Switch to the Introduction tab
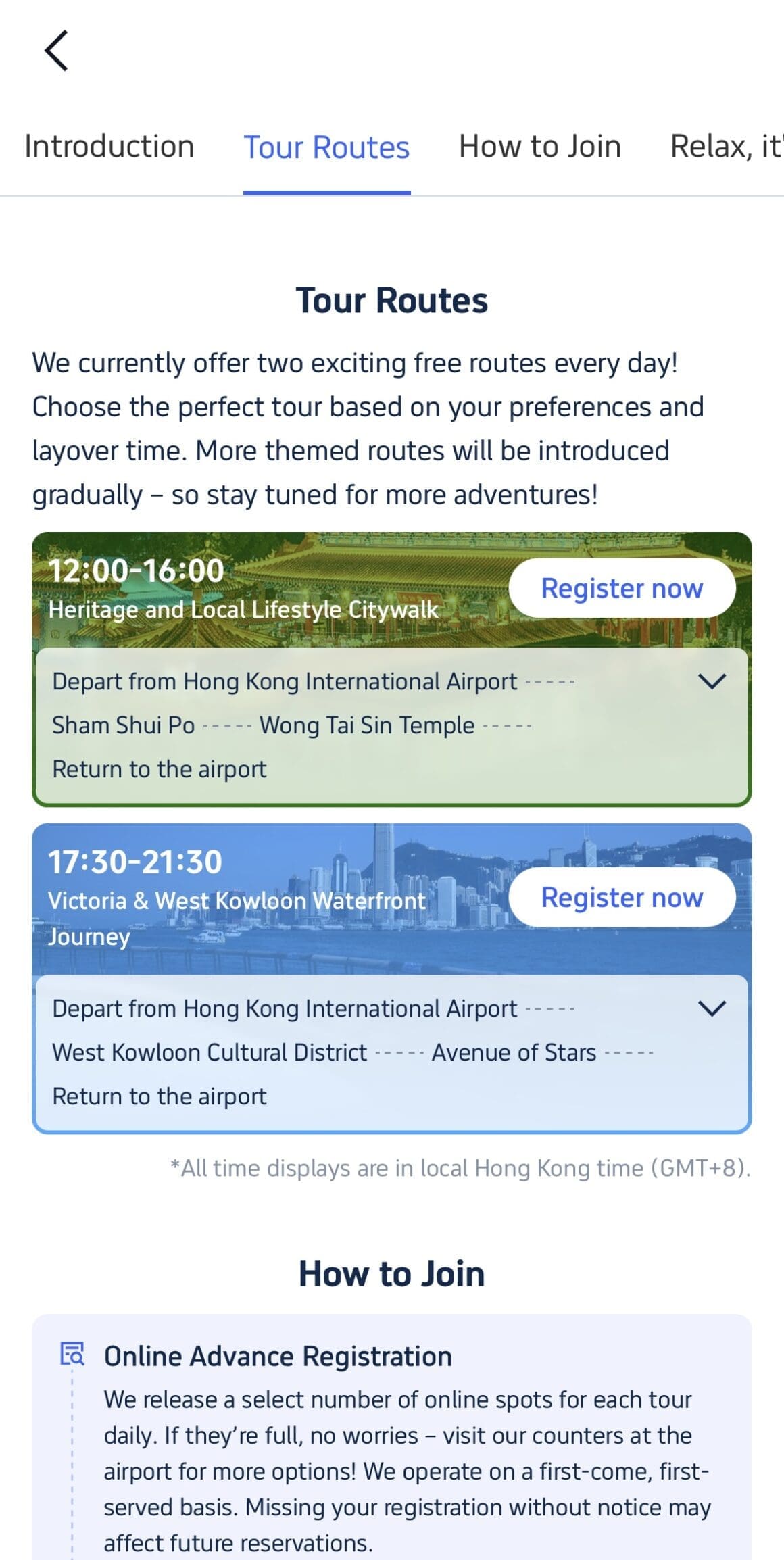784x1560 pixels. click(109, 147)
